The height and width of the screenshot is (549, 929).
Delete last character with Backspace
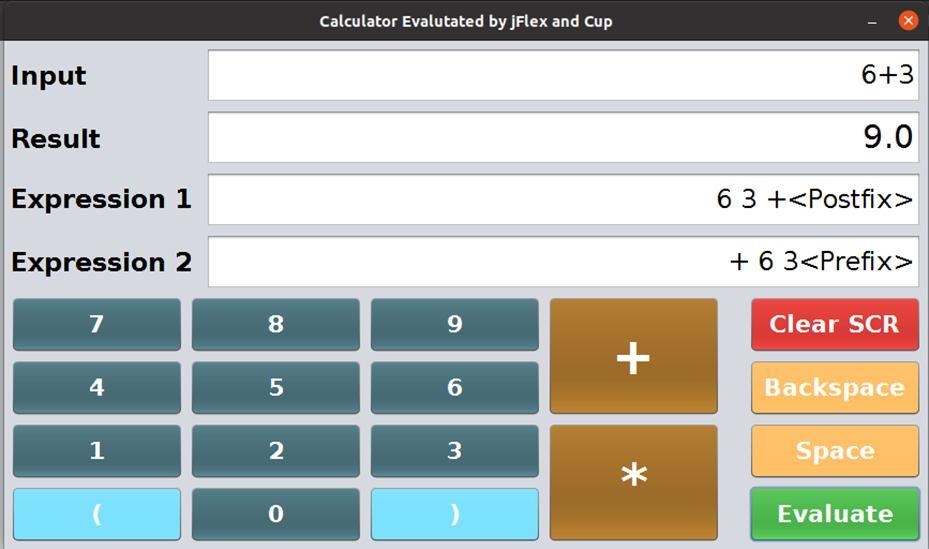[834, 387]
